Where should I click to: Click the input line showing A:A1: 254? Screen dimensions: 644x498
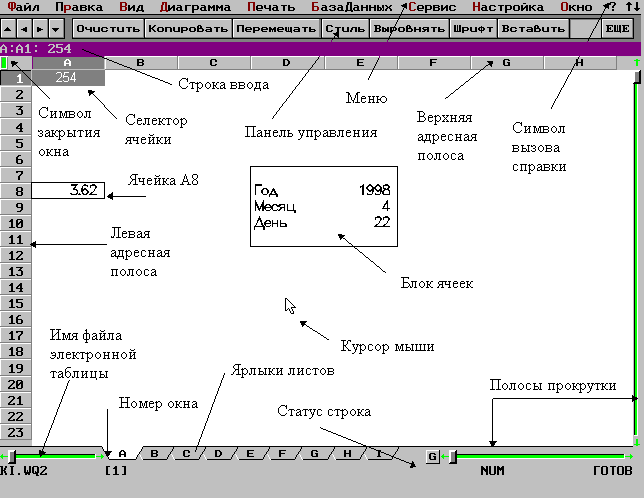tap(320, 48)
